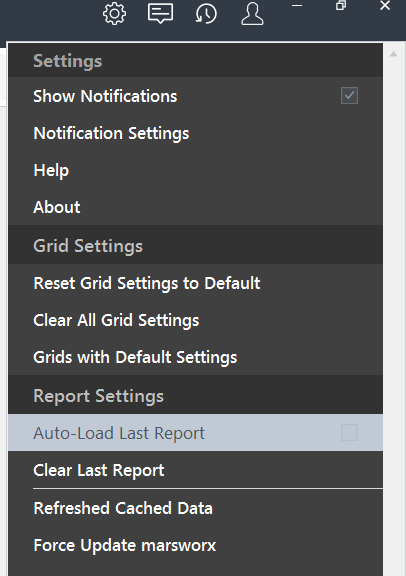The image size is (406, 576).
Task: Choose Force Update marsworx
Action: click(195, 545)
